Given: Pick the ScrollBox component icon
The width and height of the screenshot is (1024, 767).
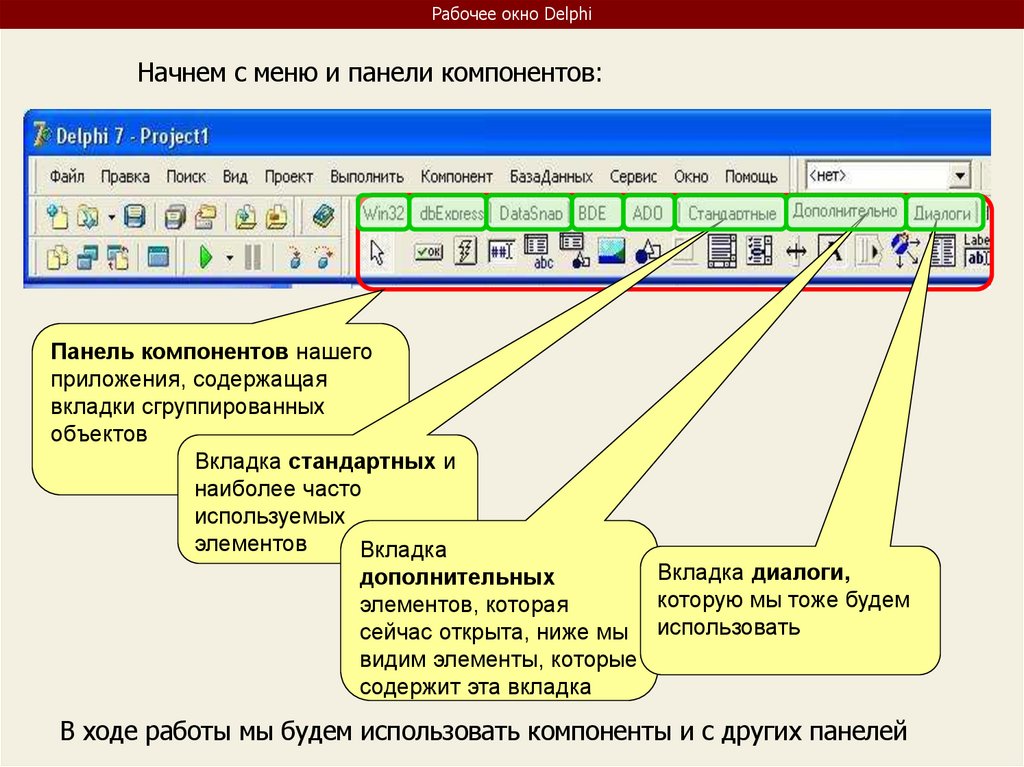Looking at the screenshot, I should pos(722,252).
